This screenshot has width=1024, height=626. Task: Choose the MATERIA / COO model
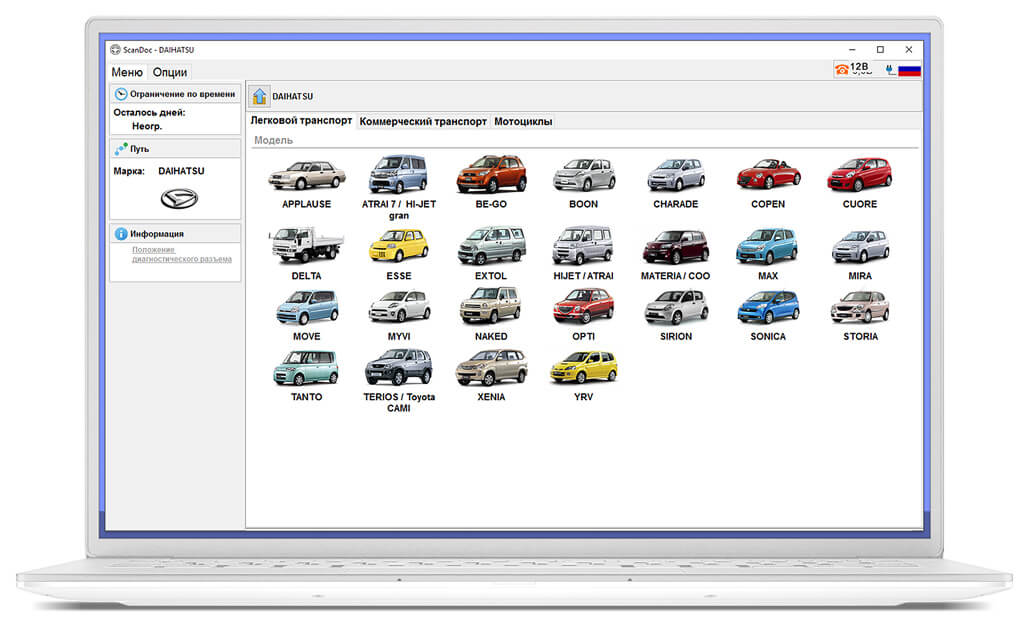click(x=675, y=247)
